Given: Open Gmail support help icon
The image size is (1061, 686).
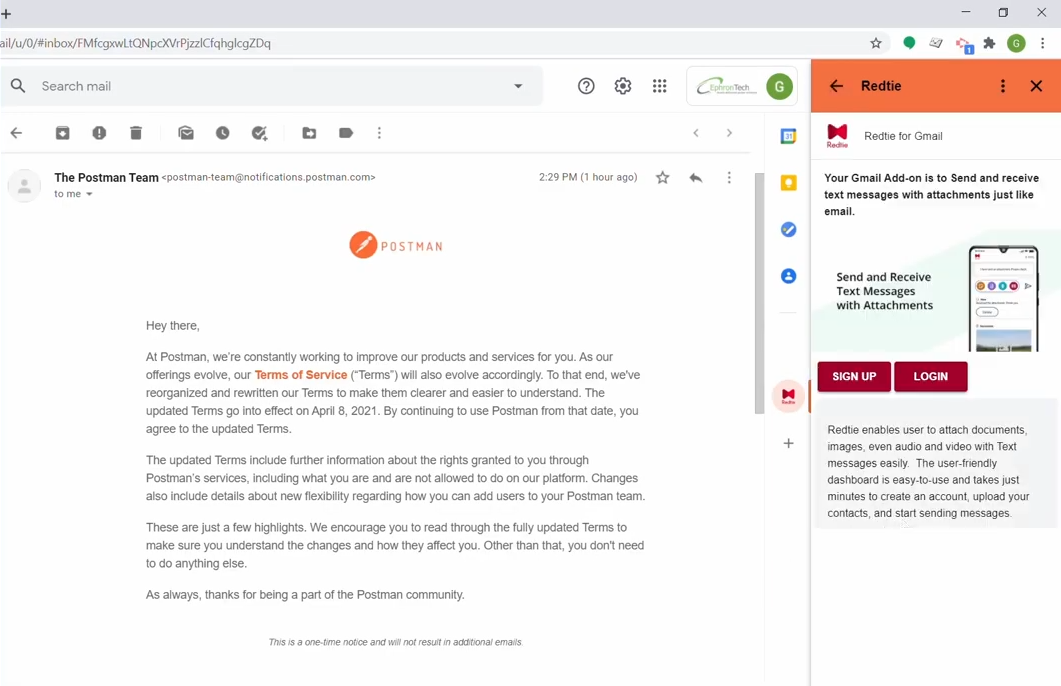Looking at the screenshot, I should click(x=586, y=87).
